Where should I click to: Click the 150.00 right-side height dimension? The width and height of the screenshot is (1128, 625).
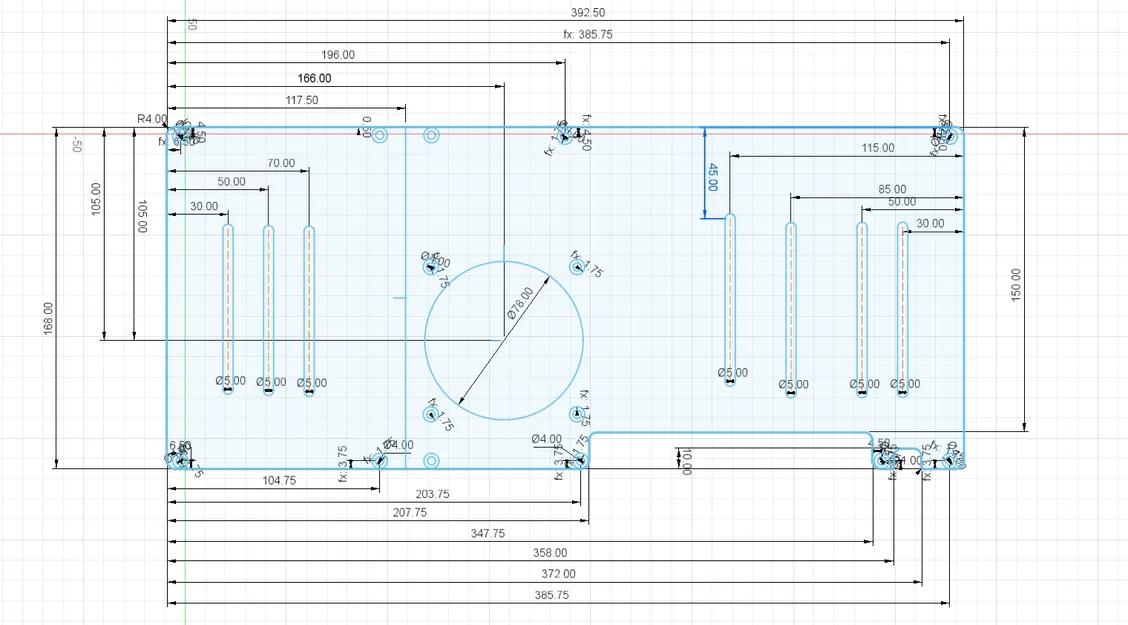(x=1018, y=280)
